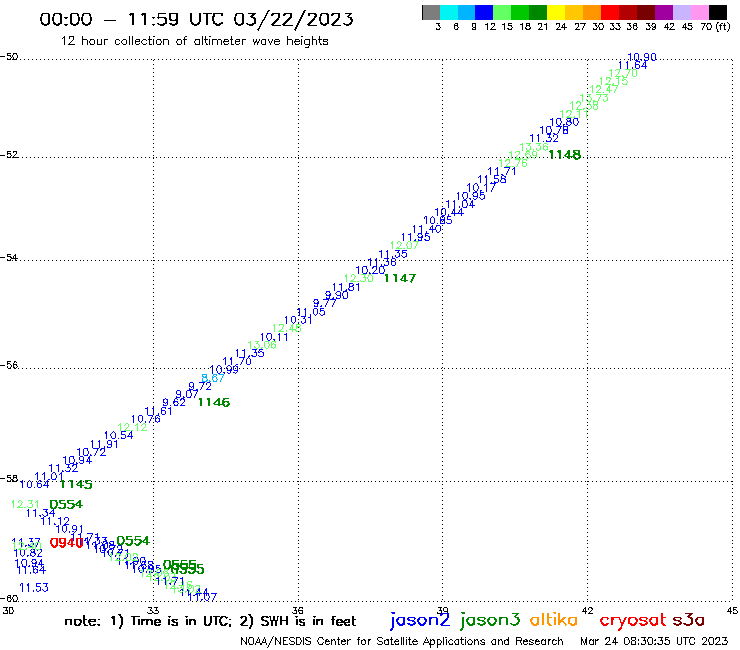This screenshot has height=650, width=740.
Task: Click the pink swatch near the 70 label
Action: click(699, 12)
